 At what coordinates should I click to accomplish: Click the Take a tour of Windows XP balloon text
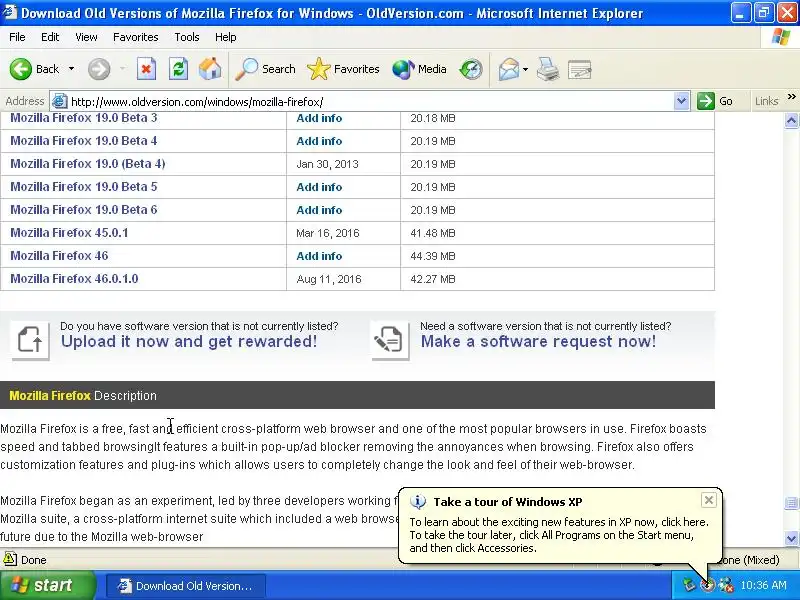click(x=508, y=502)
